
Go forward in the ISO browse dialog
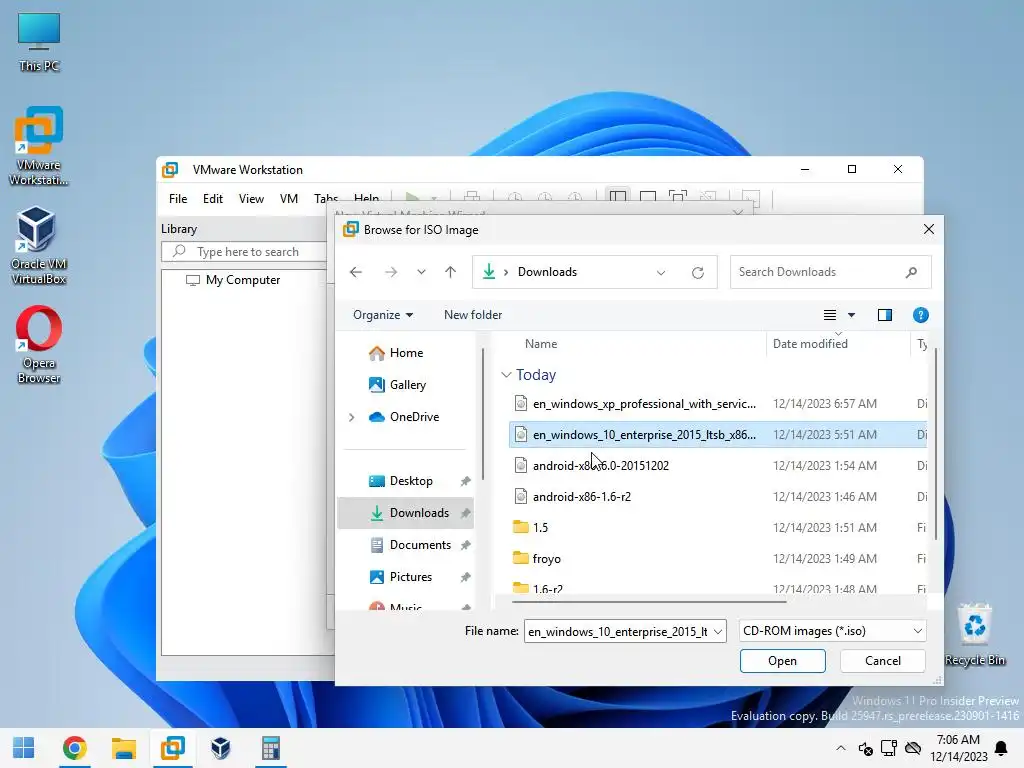click(x=391, y=272)
